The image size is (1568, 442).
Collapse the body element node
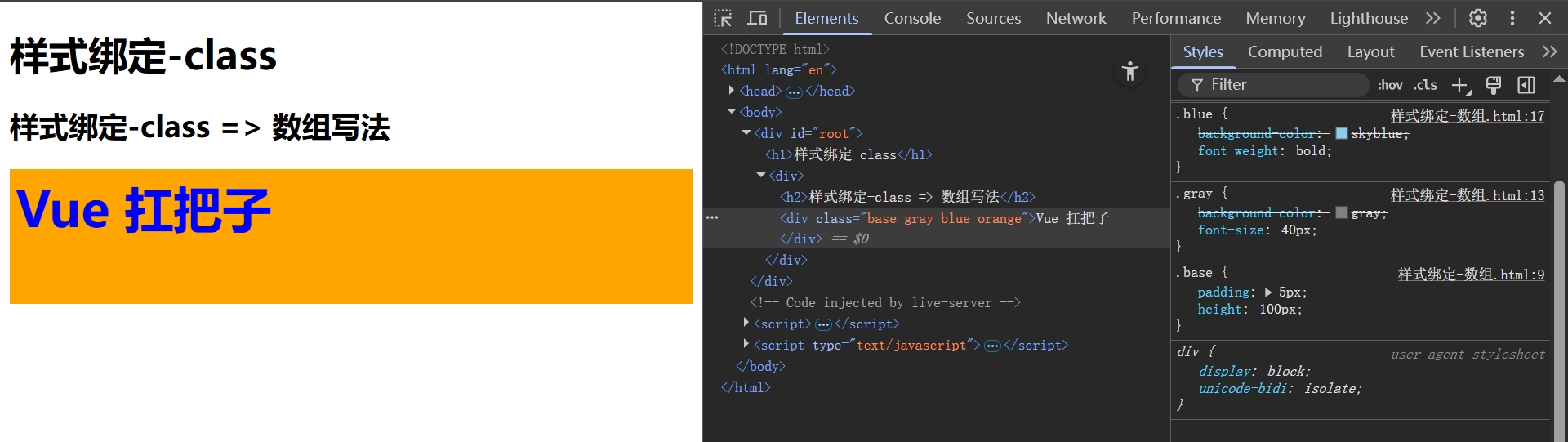coord(732,112)
